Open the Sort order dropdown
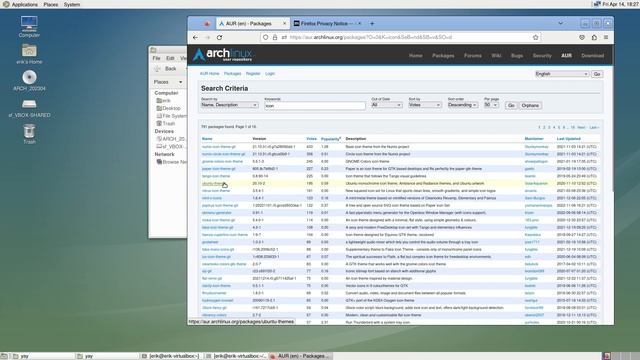Image resolution: width=640 pixels, height=360 pixels. click(462, 105)
